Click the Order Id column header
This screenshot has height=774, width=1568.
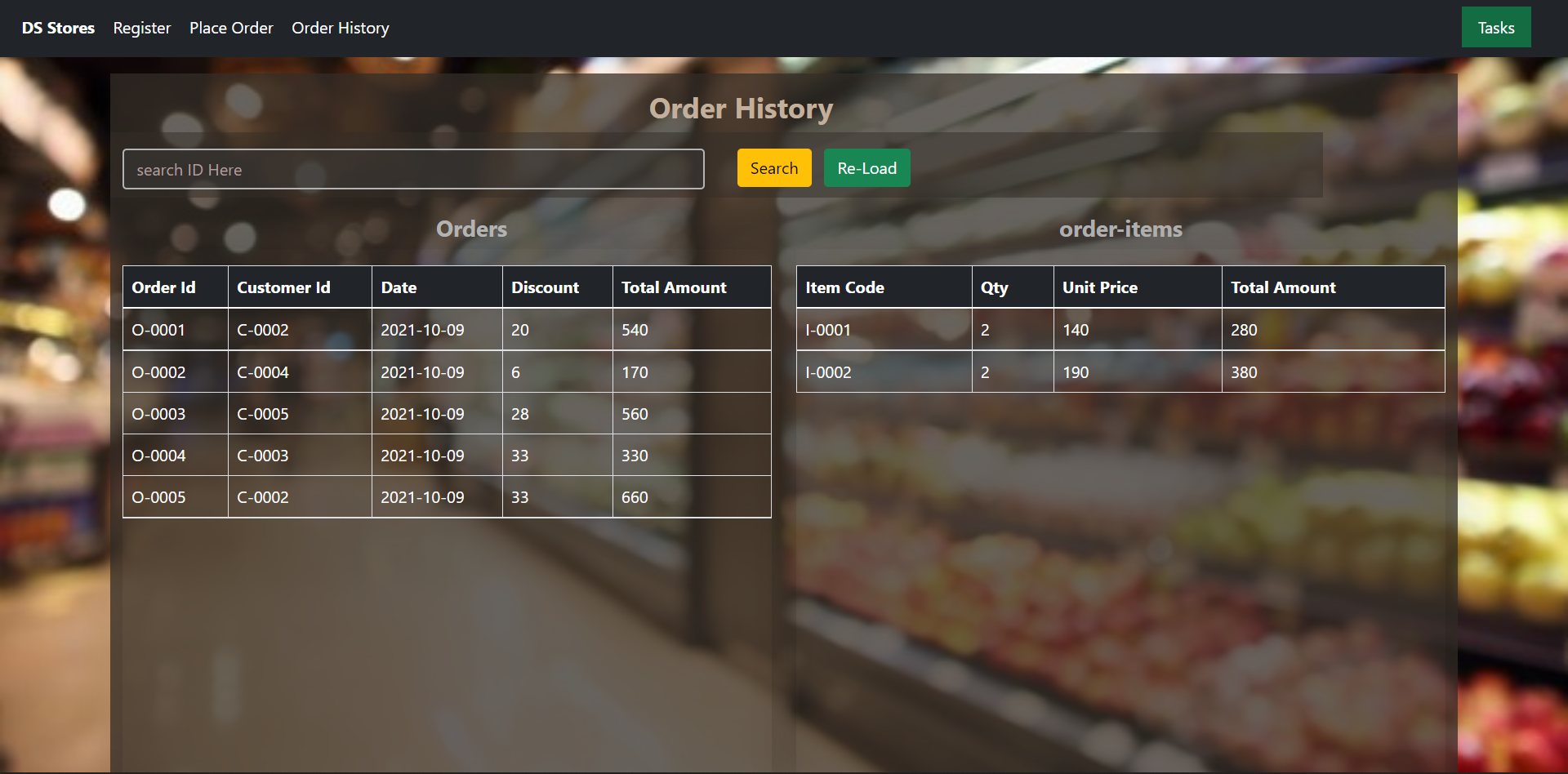point(176,287)
